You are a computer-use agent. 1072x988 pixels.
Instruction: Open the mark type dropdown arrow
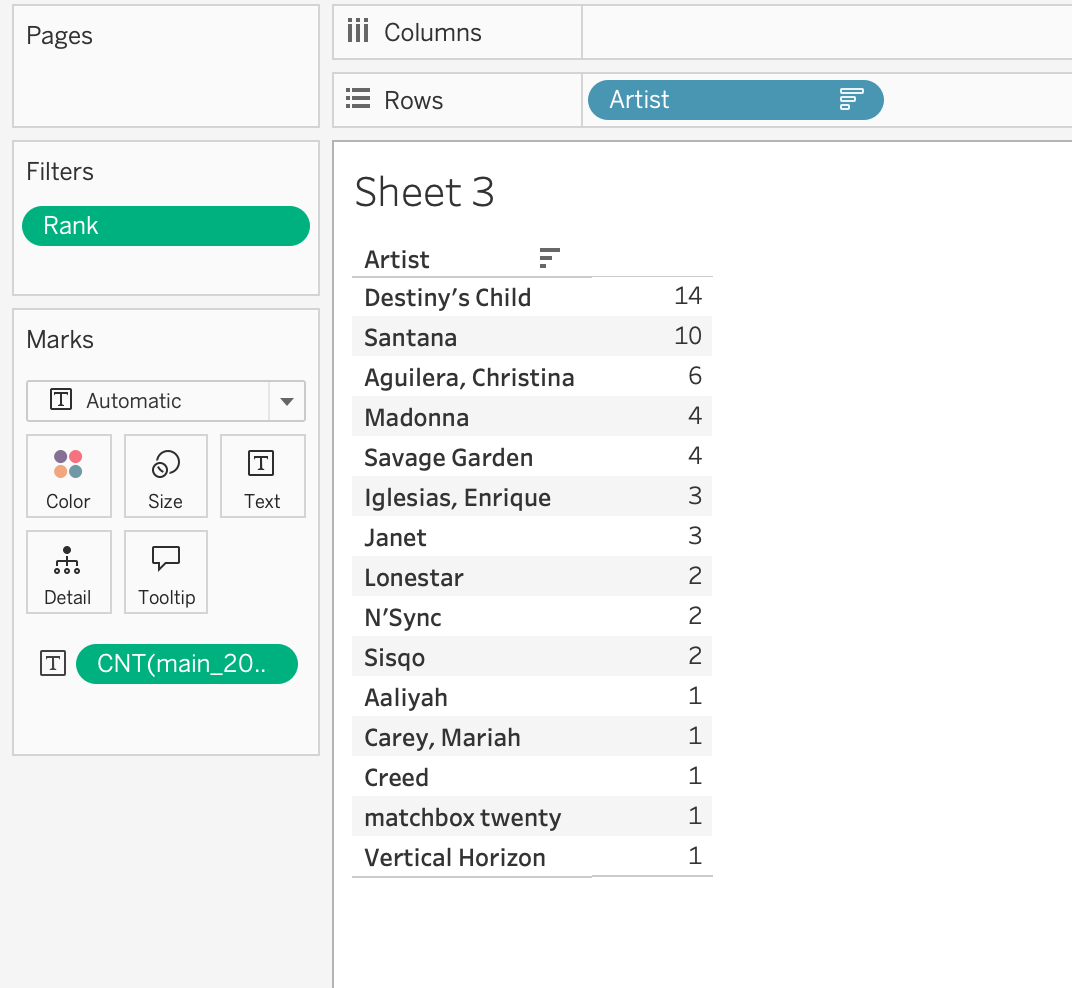click(x=287, y=401)
